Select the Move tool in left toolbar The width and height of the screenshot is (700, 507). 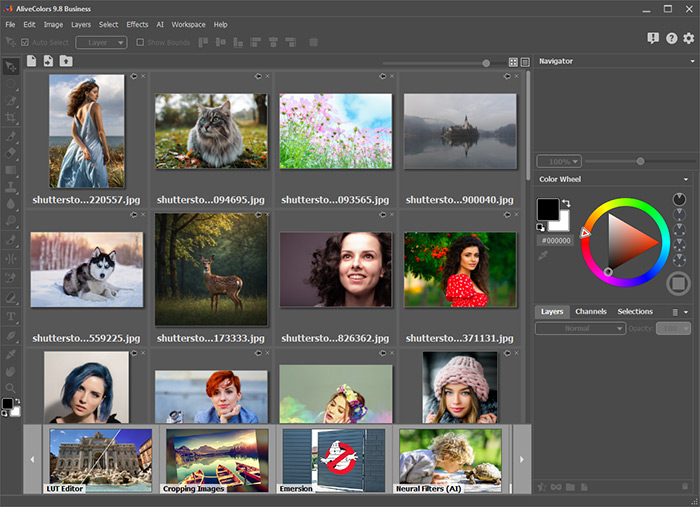pos(11,66)
